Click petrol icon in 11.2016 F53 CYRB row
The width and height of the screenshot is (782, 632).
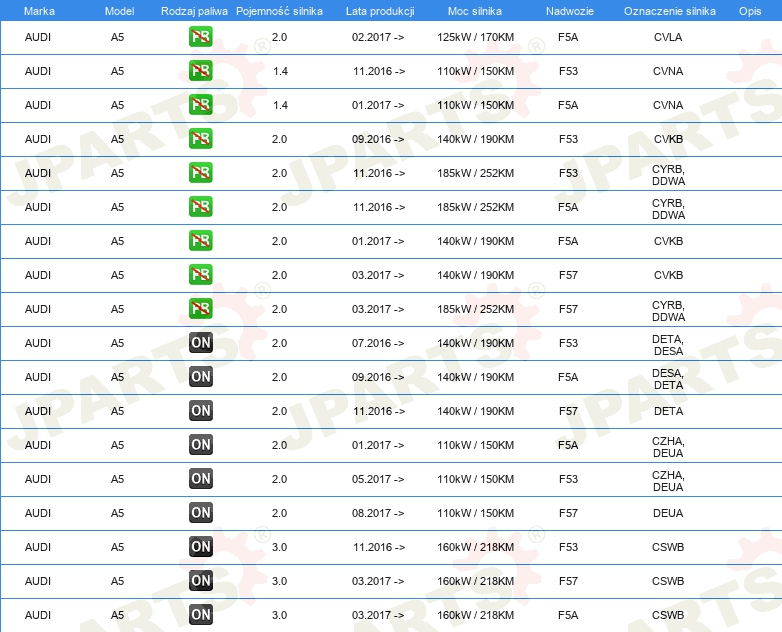[x=200, y=173]
